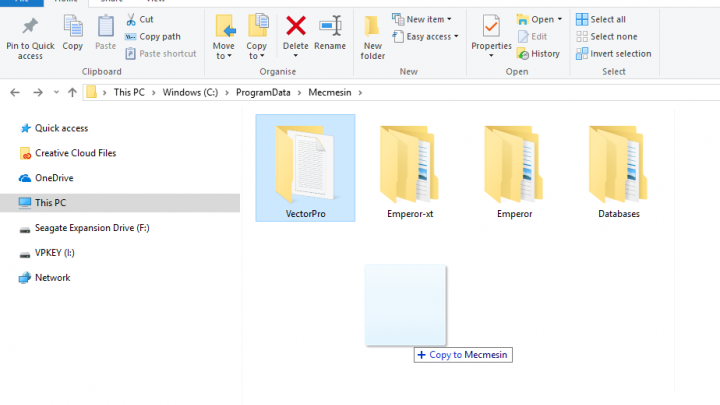Open the Easy access dropdown
The height and width of the screenshot is (405, 720).
point(426,36)
